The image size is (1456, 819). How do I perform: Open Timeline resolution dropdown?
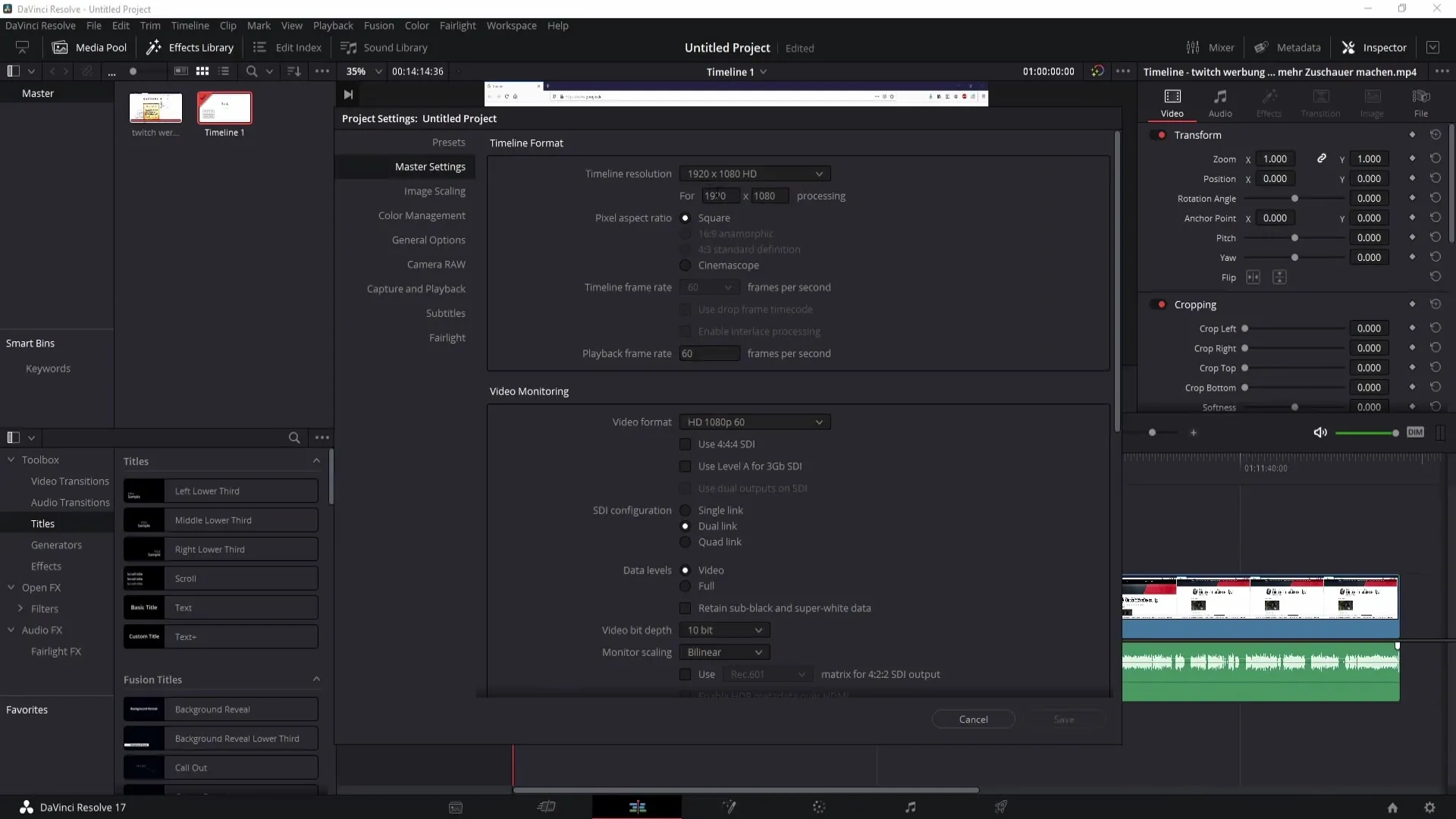point(755,173)
